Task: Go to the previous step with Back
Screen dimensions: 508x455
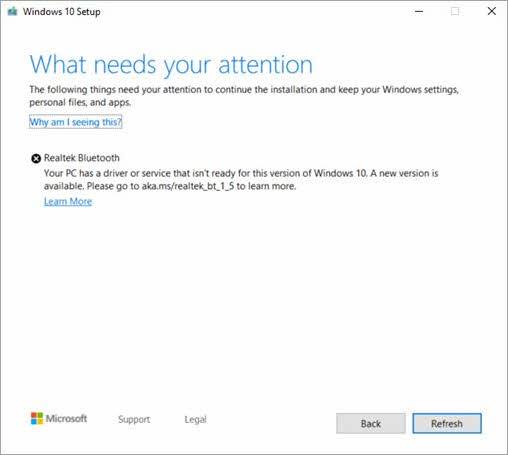Action: [371, 423]
